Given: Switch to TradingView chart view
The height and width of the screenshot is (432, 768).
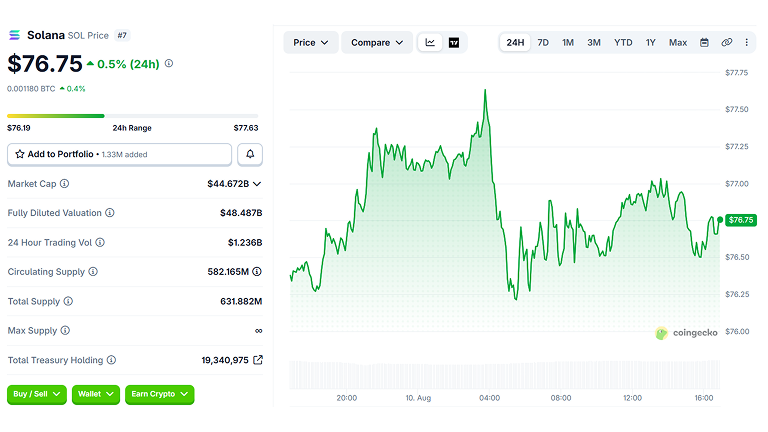Looking at the screenshot, I should point(454,43).
